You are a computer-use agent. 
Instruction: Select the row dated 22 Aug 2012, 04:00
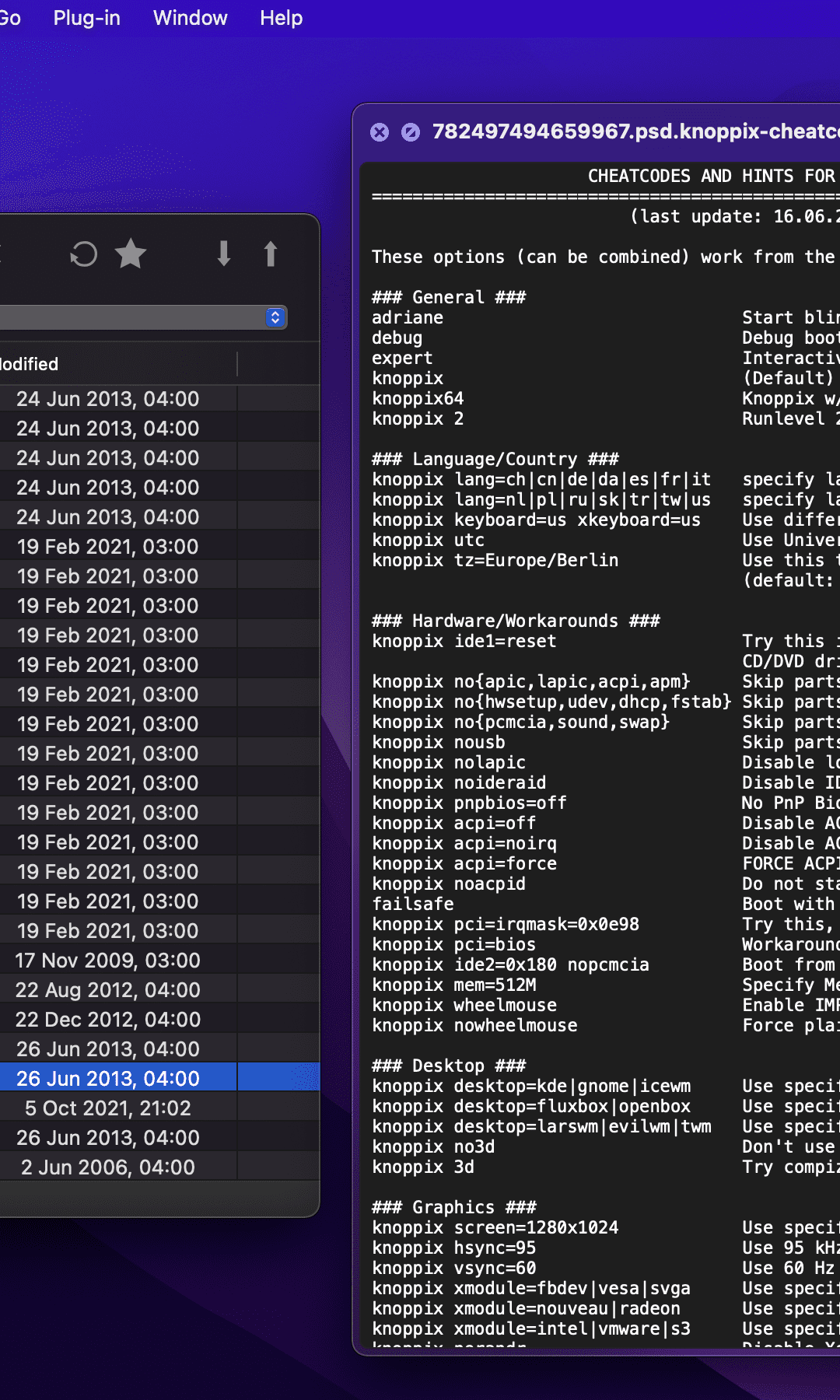click(x=159, y=990)
